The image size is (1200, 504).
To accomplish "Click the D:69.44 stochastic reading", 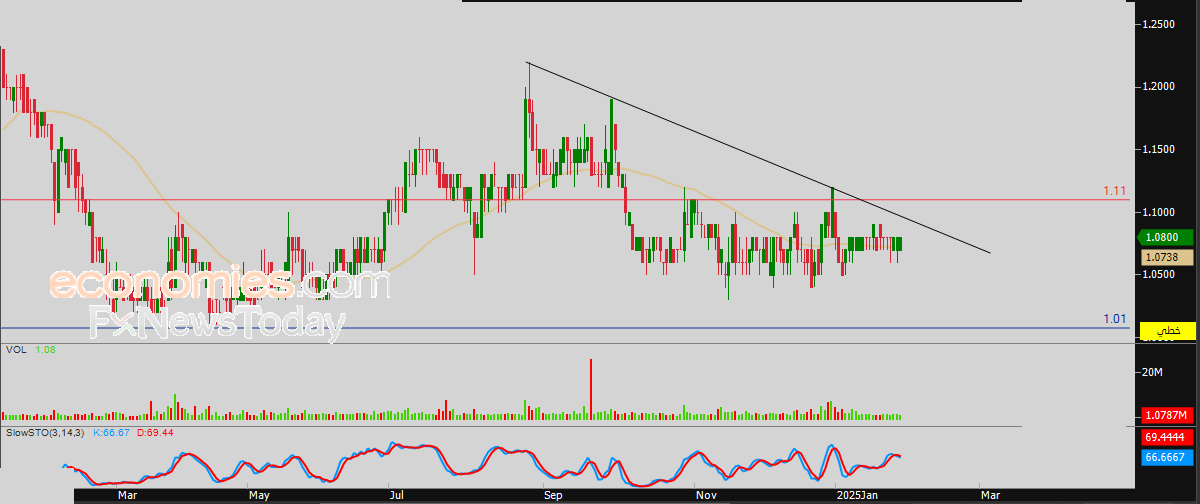I will [155, 432].
